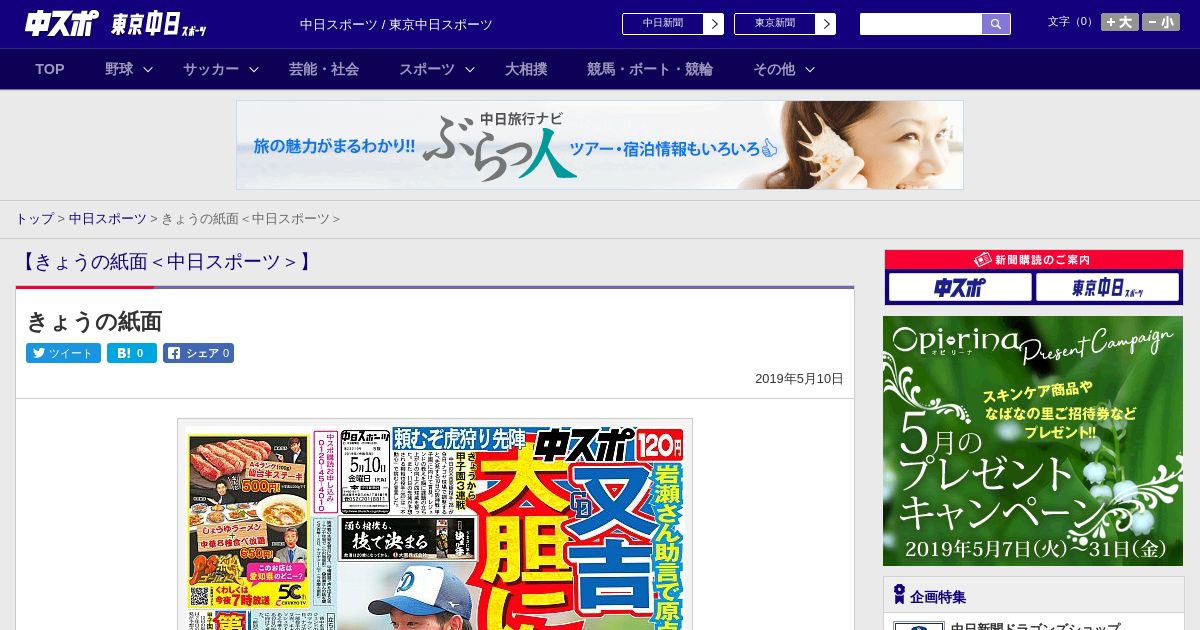Click the 東京中日スポーツ logo in header

pos(159,25)
